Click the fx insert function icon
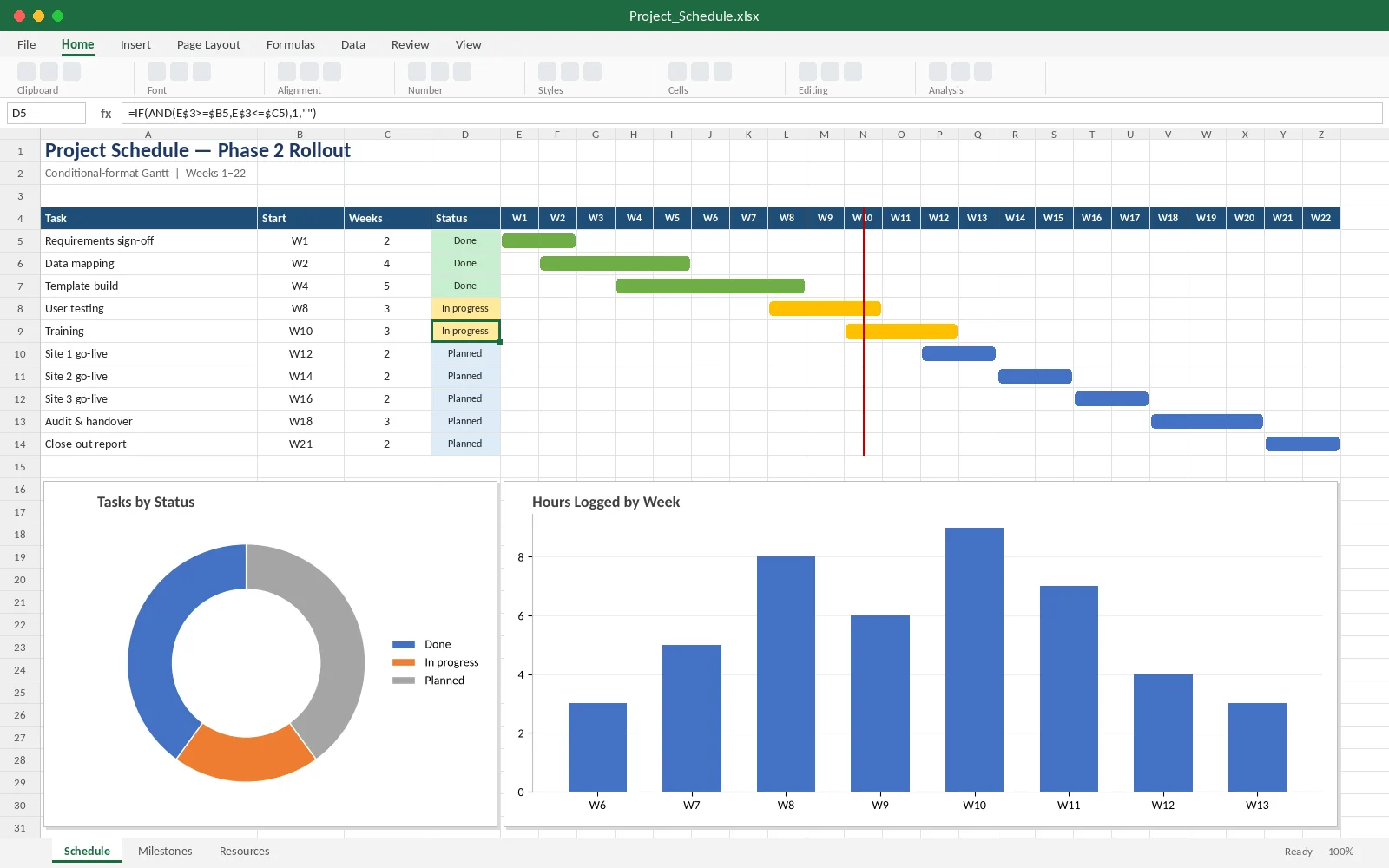 tap(106, 113)
